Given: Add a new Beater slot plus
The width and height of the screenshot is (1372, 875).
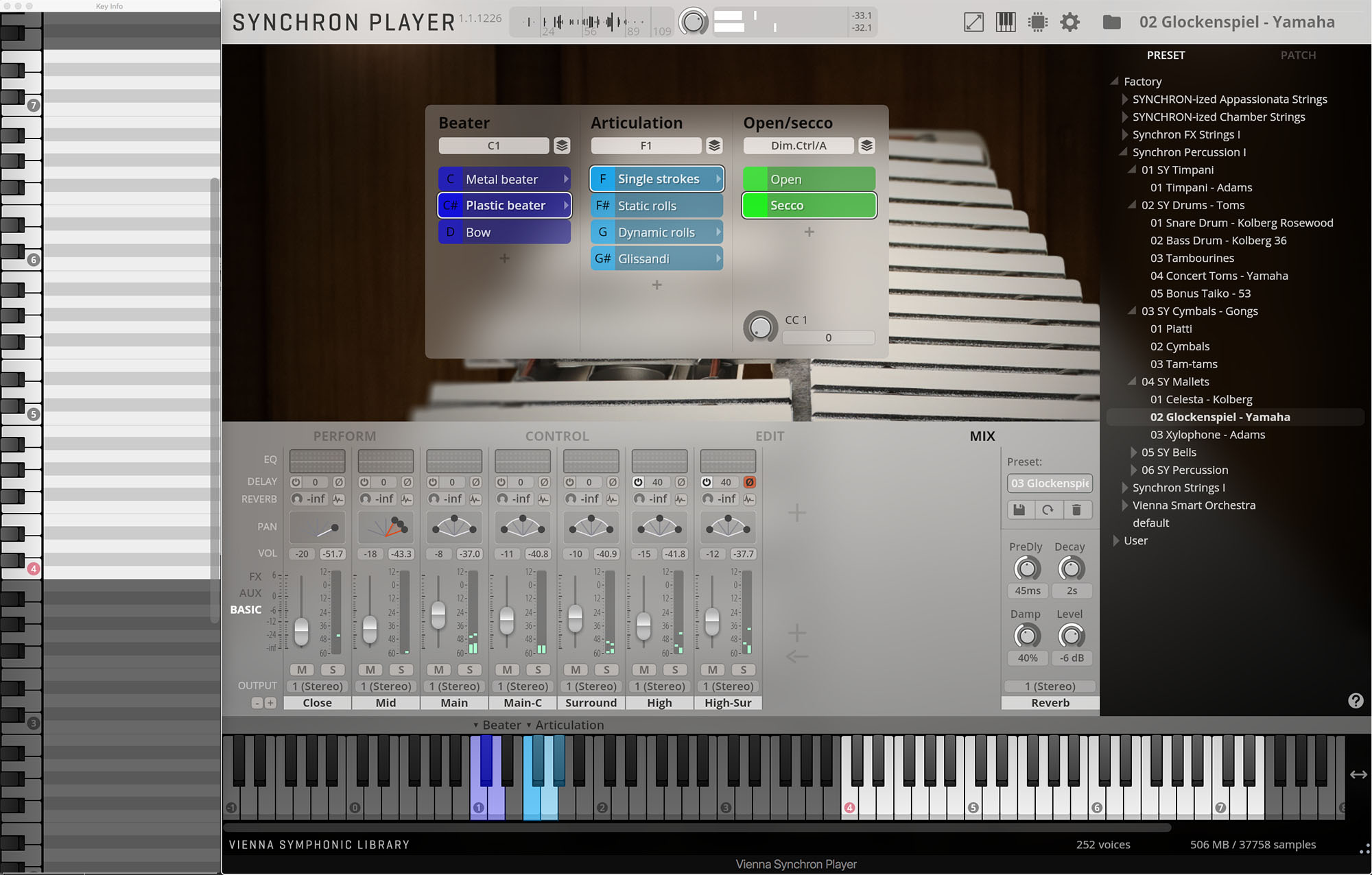Looking at the screenshot, I should point(504,259).
